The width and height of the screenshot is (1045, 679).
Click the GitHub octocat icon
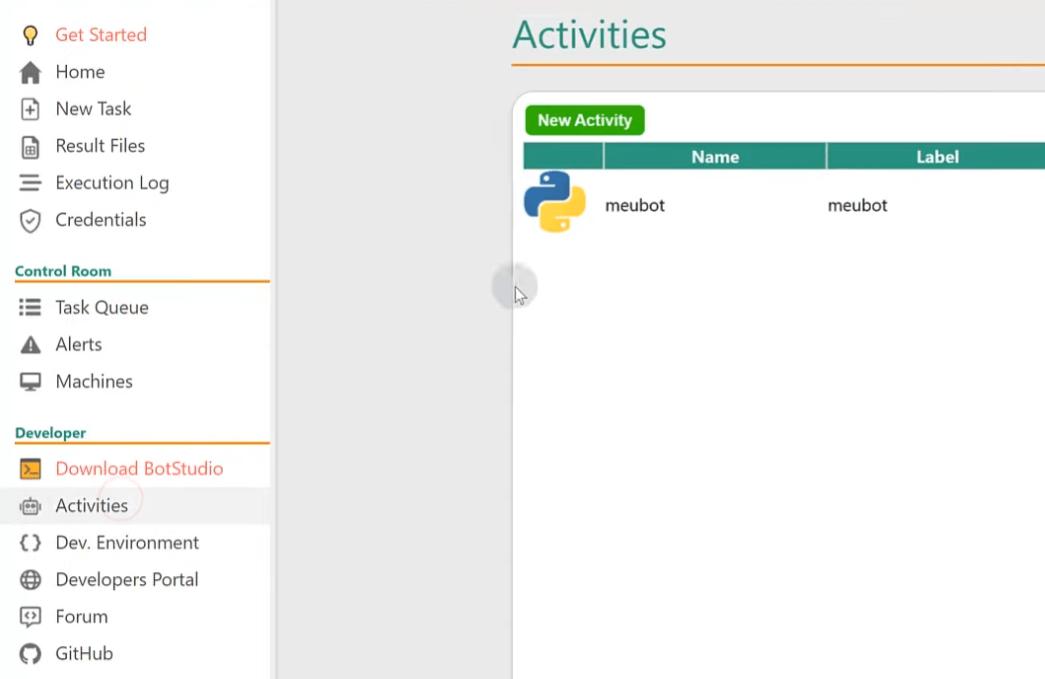(30, 654)
